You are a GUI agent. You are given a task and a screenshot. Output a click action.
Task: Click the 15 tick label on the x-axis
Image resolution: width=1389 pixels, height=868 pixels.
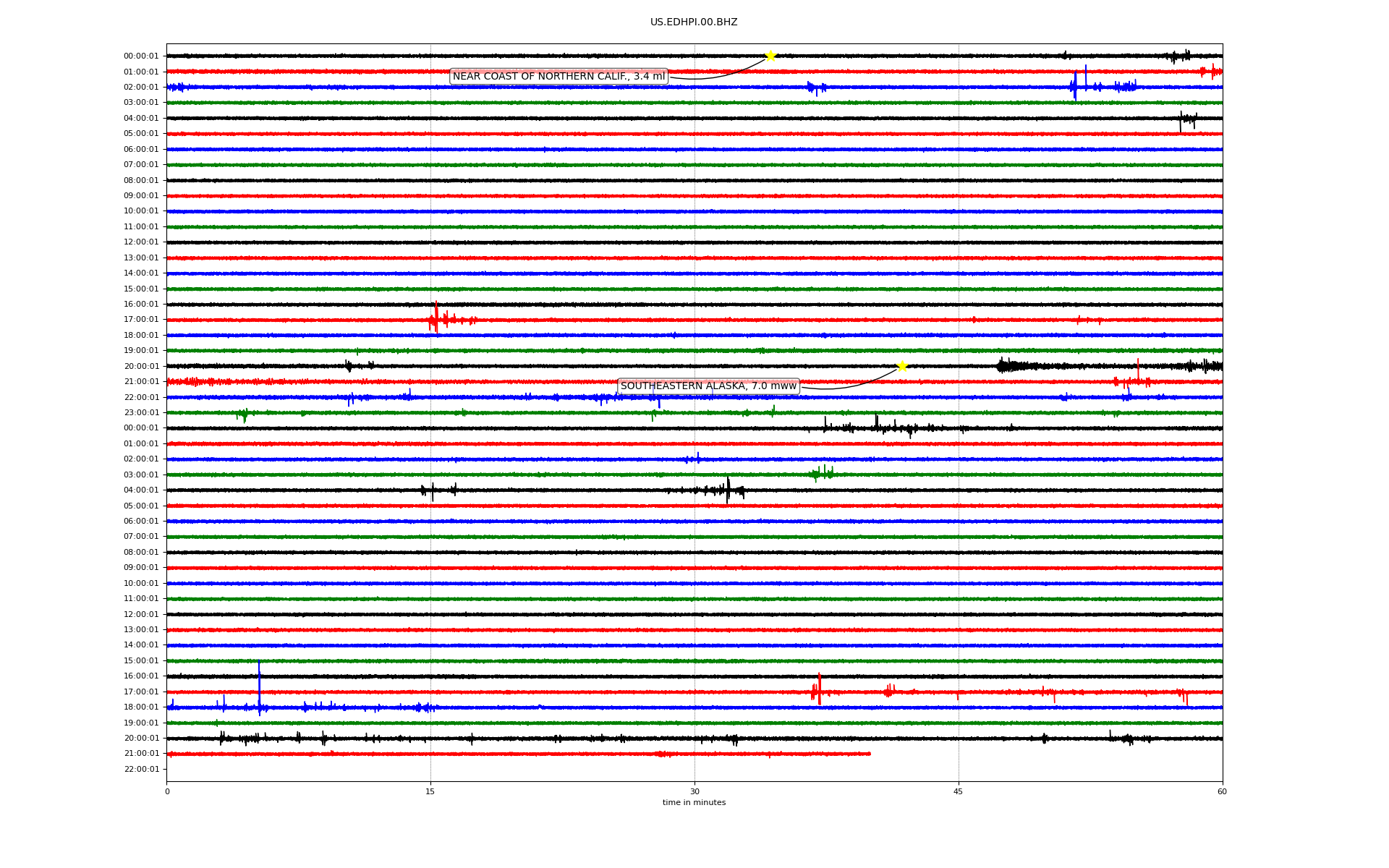click(x=430, y=792)
